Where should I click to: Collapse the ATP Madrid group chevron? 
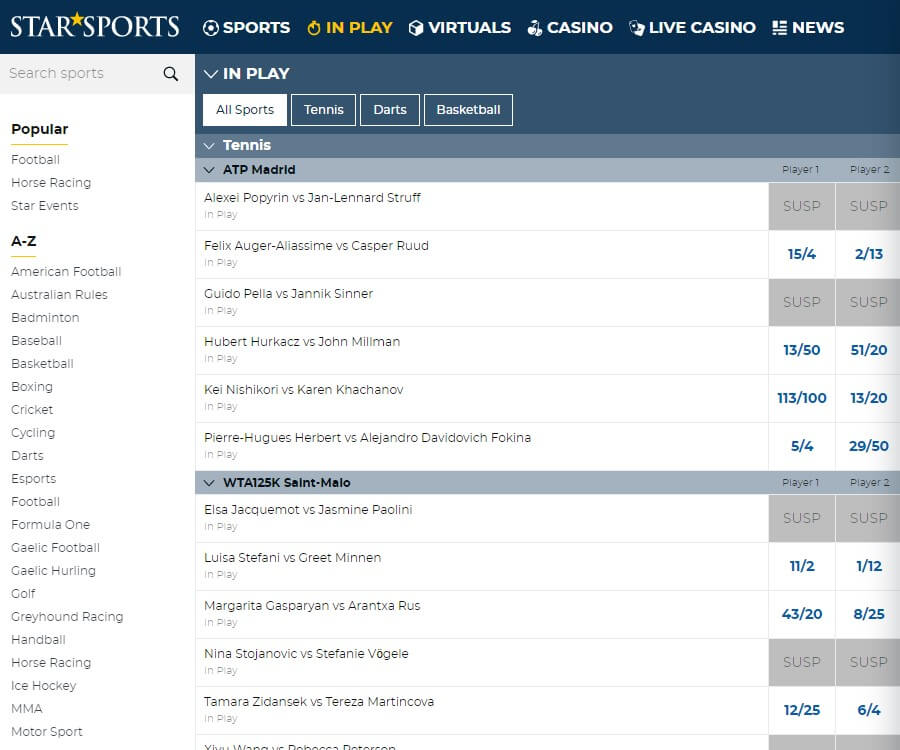coord(209,170)
